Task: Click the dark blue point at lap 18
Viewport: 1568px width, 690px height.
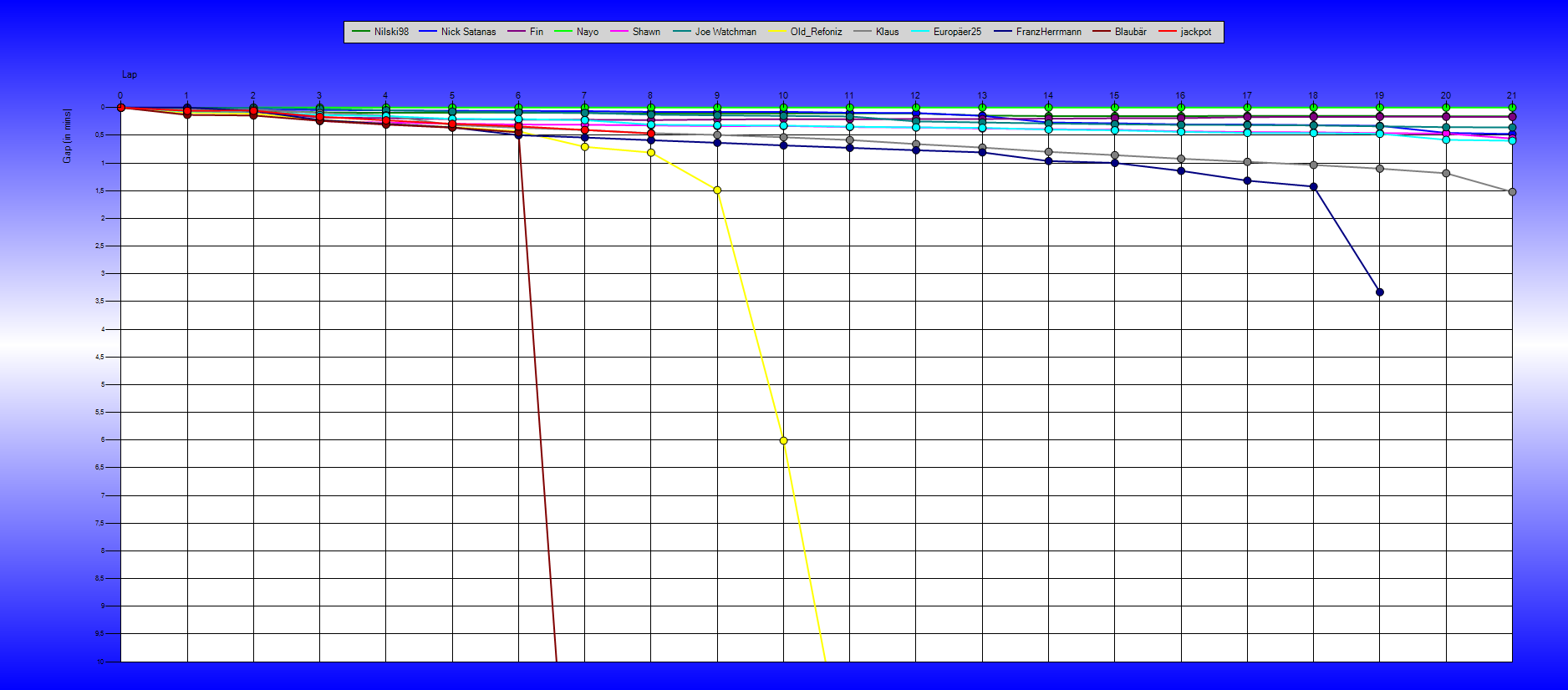Action: coord(1313,187)
